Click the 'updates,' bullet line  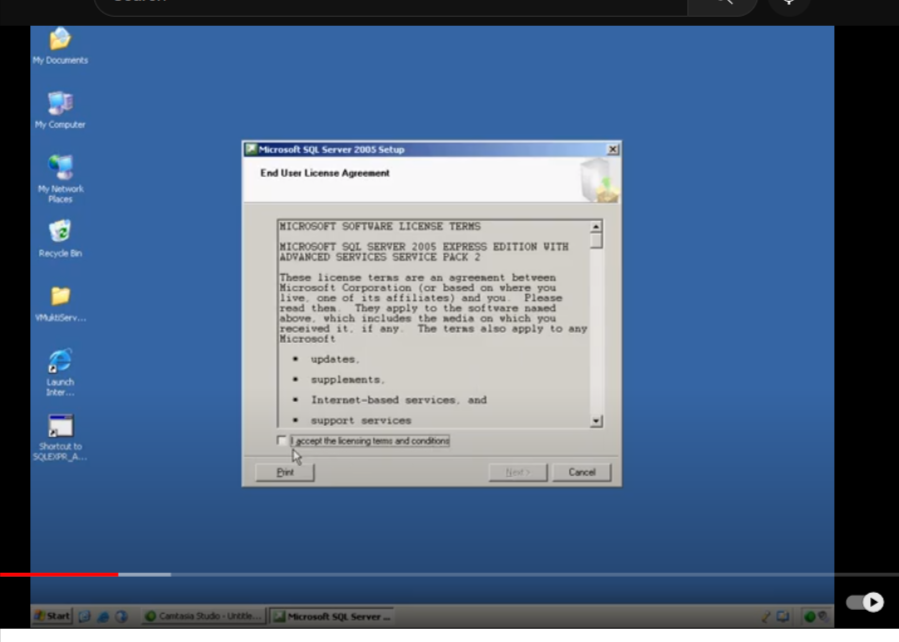(335, 359)
